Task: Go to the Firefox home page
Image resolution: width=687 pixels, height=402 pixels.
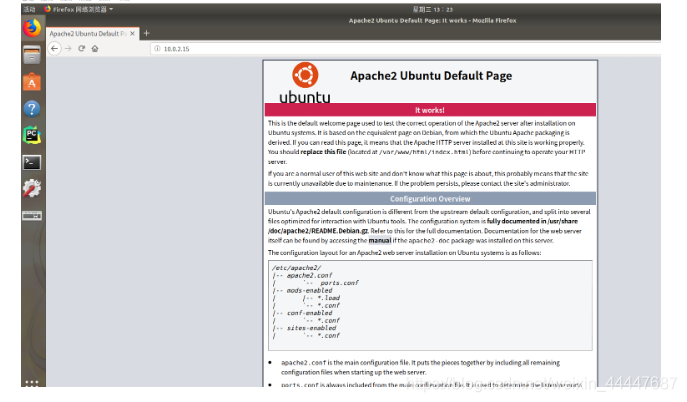Action: pos(95,49)
